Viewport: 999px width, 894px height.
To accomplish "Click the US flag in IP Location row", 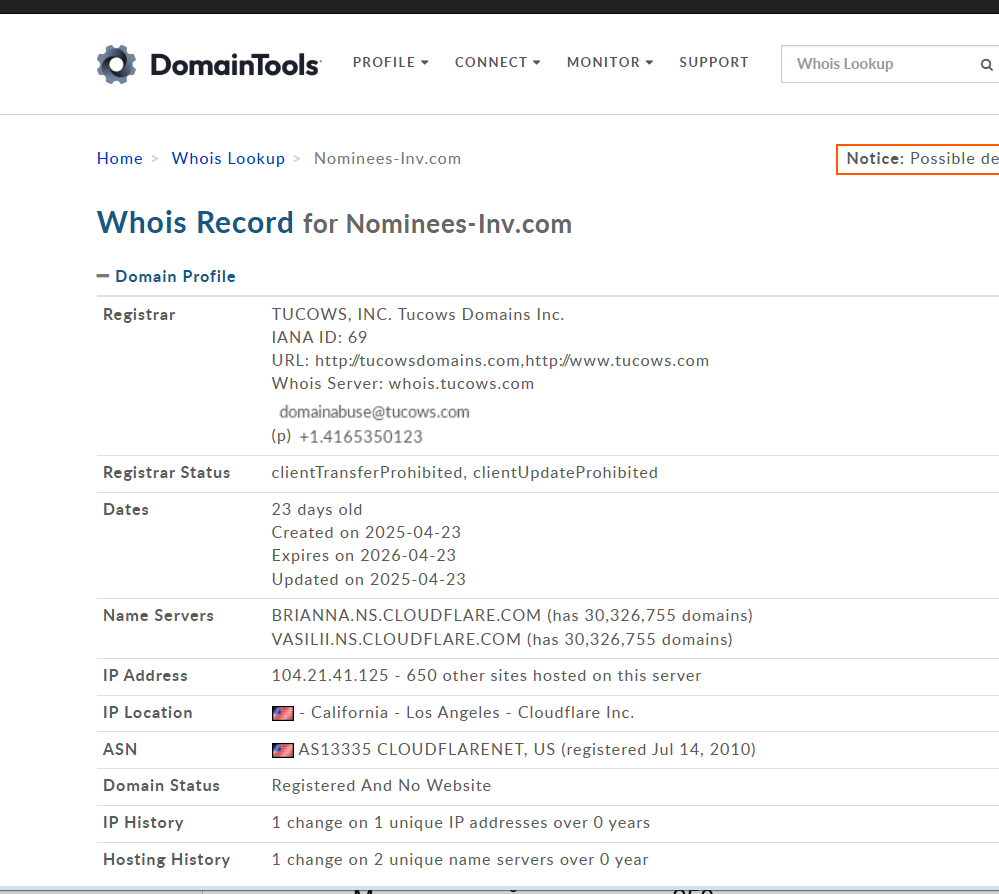I will [x=283, y=714].
